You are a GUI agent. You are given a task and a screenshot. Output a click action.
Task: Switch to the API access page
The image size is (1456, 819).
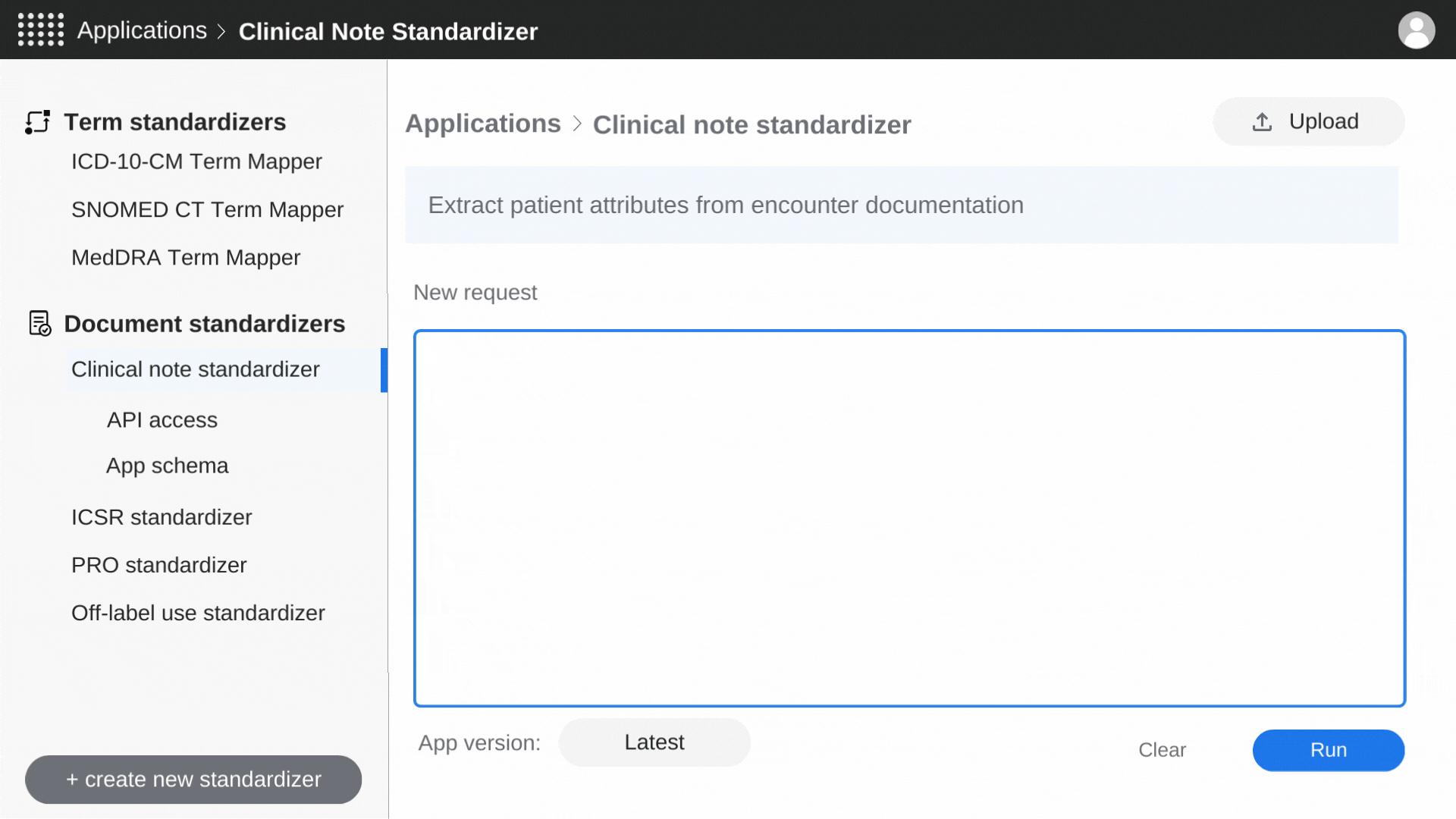coord(162,419)
